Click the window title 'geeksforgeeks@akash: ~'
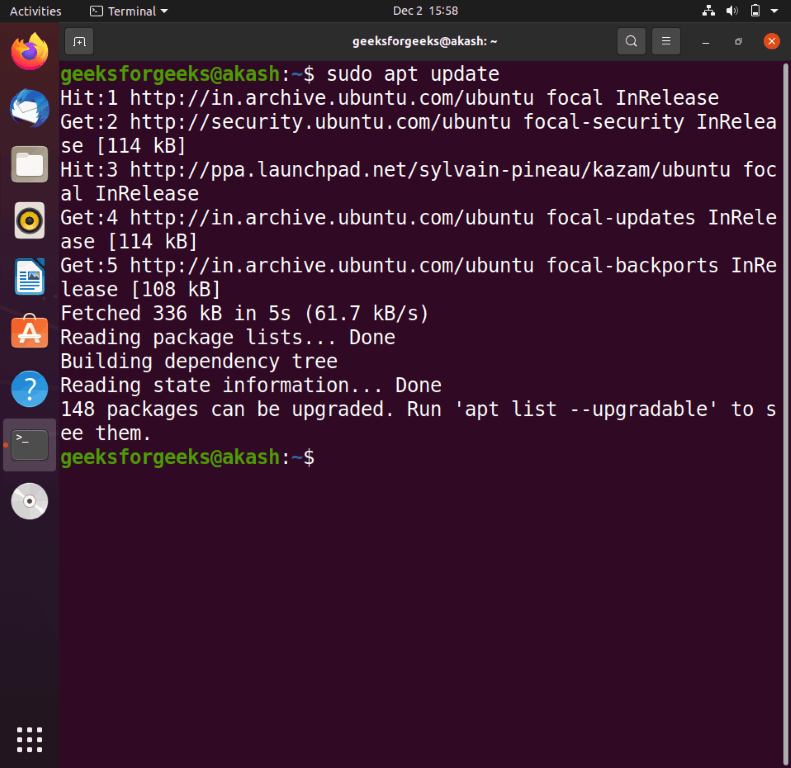Viewport: 791px width, 768px height. 425,41
